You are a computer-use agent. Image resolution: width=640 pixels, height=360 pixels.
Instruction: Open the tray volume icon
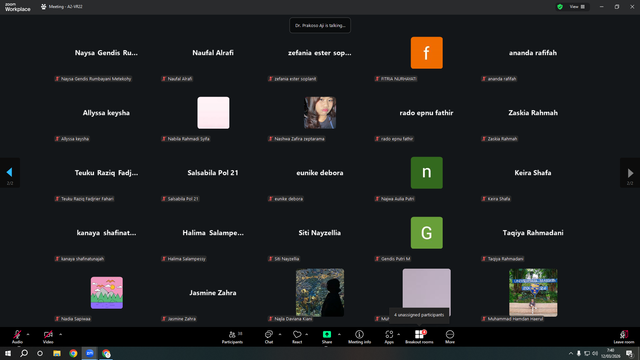point(595,353)
